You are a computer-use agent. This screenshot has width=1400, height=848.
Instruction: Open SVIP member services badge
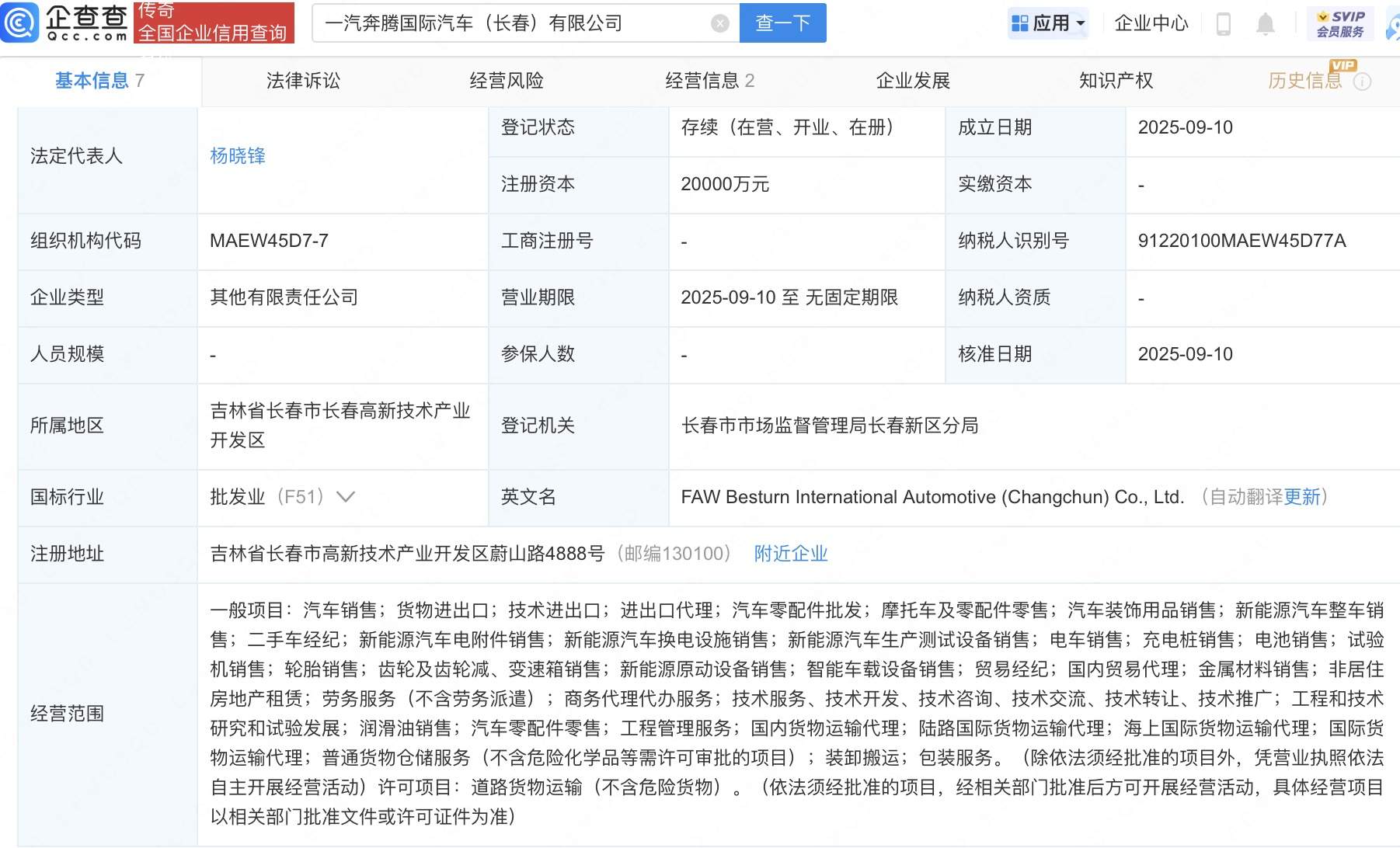click(x=1340, y=23)
